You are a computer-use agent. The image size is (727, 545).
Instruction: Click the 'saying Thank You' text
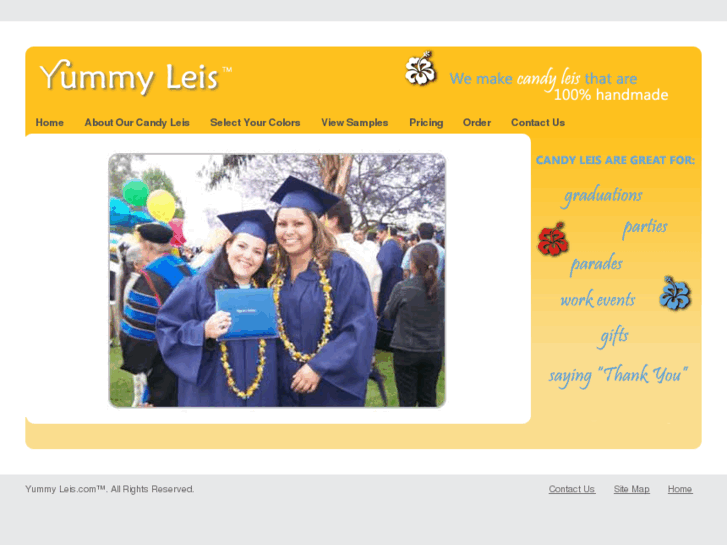(618, 375)
